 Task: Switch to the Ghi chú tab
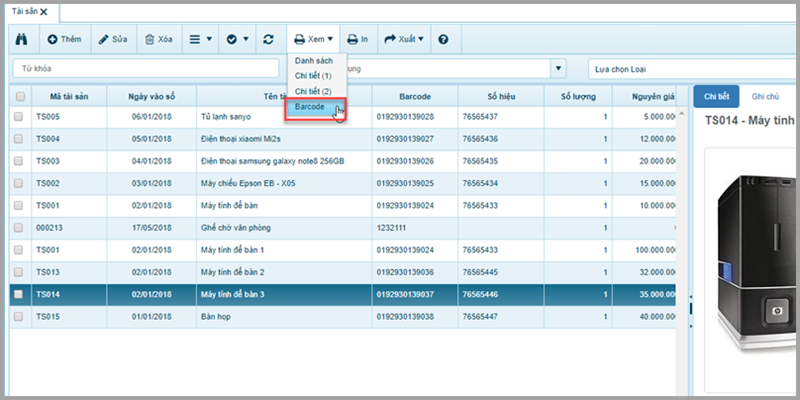767,95
